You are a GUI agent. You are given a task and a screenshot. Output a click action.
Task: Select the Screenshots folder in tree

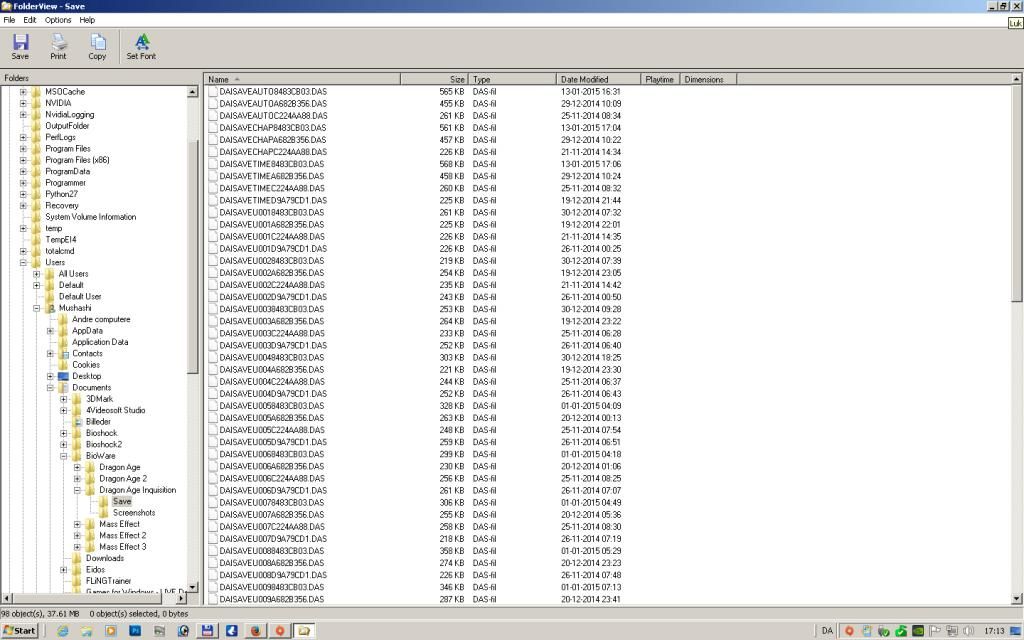click(133, 513)
